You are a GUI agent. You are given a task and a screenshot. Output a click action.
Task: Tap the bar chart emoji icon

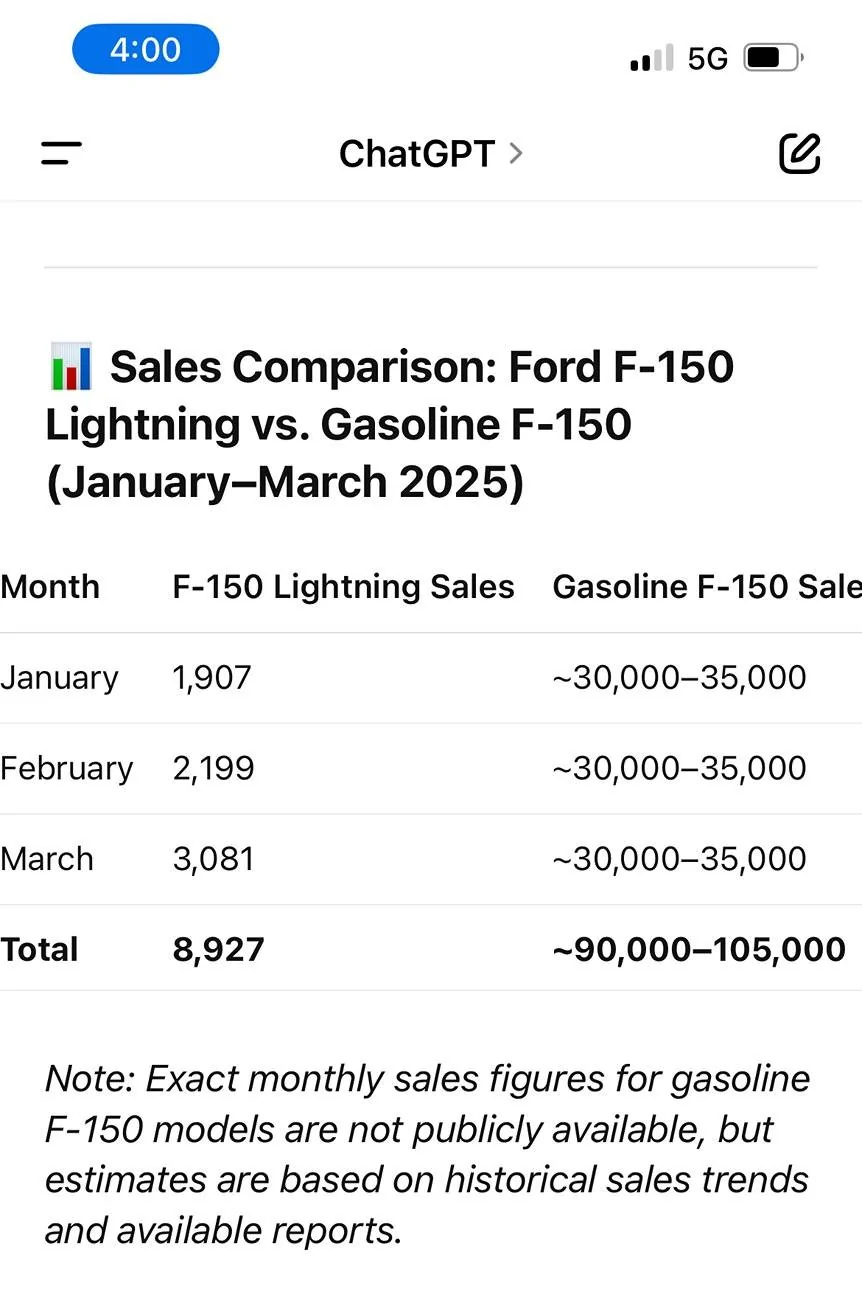click(x=70, y=367)
